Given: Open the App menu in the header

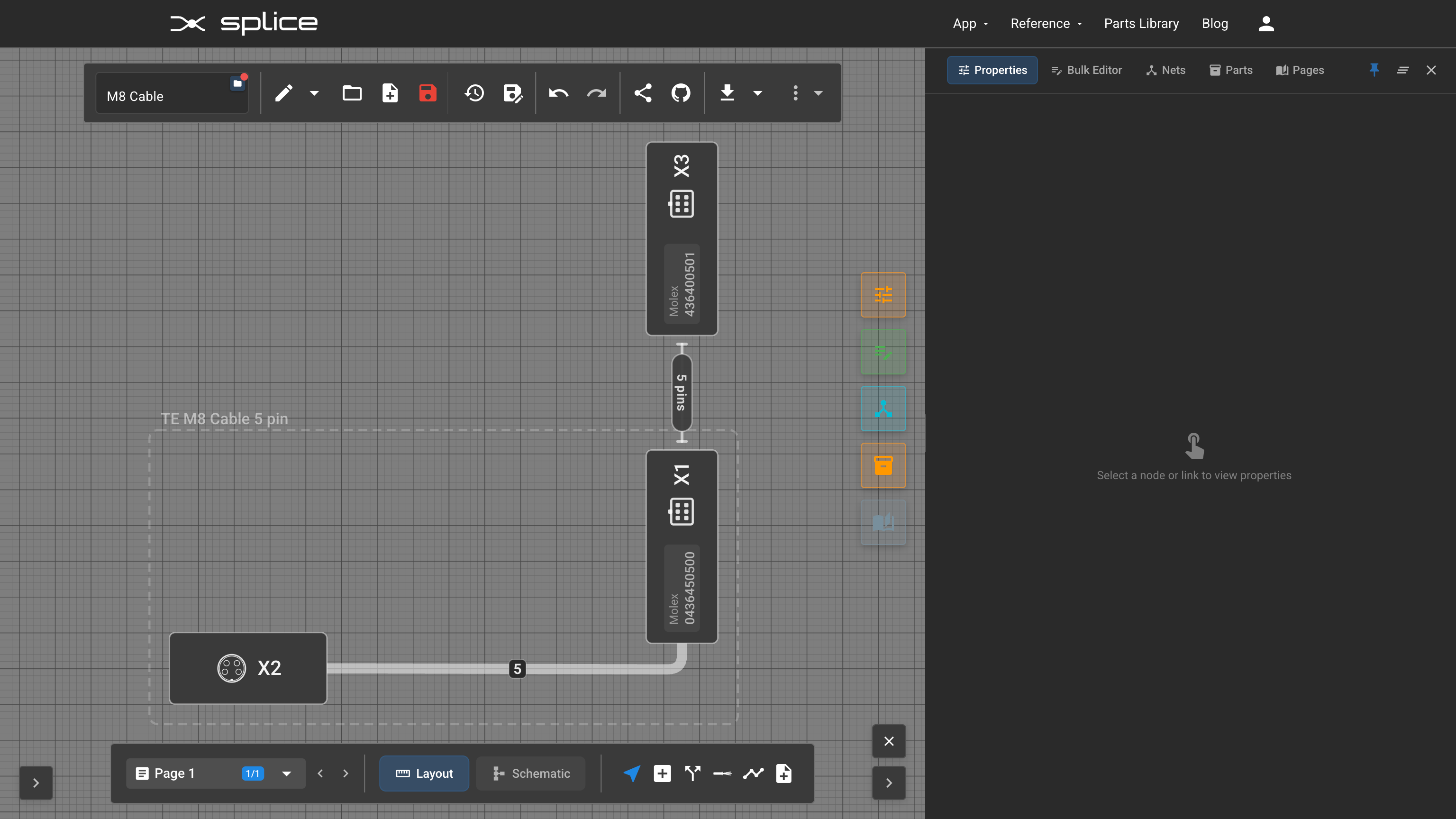Looking at the screenshot, I should pos(971,24).
